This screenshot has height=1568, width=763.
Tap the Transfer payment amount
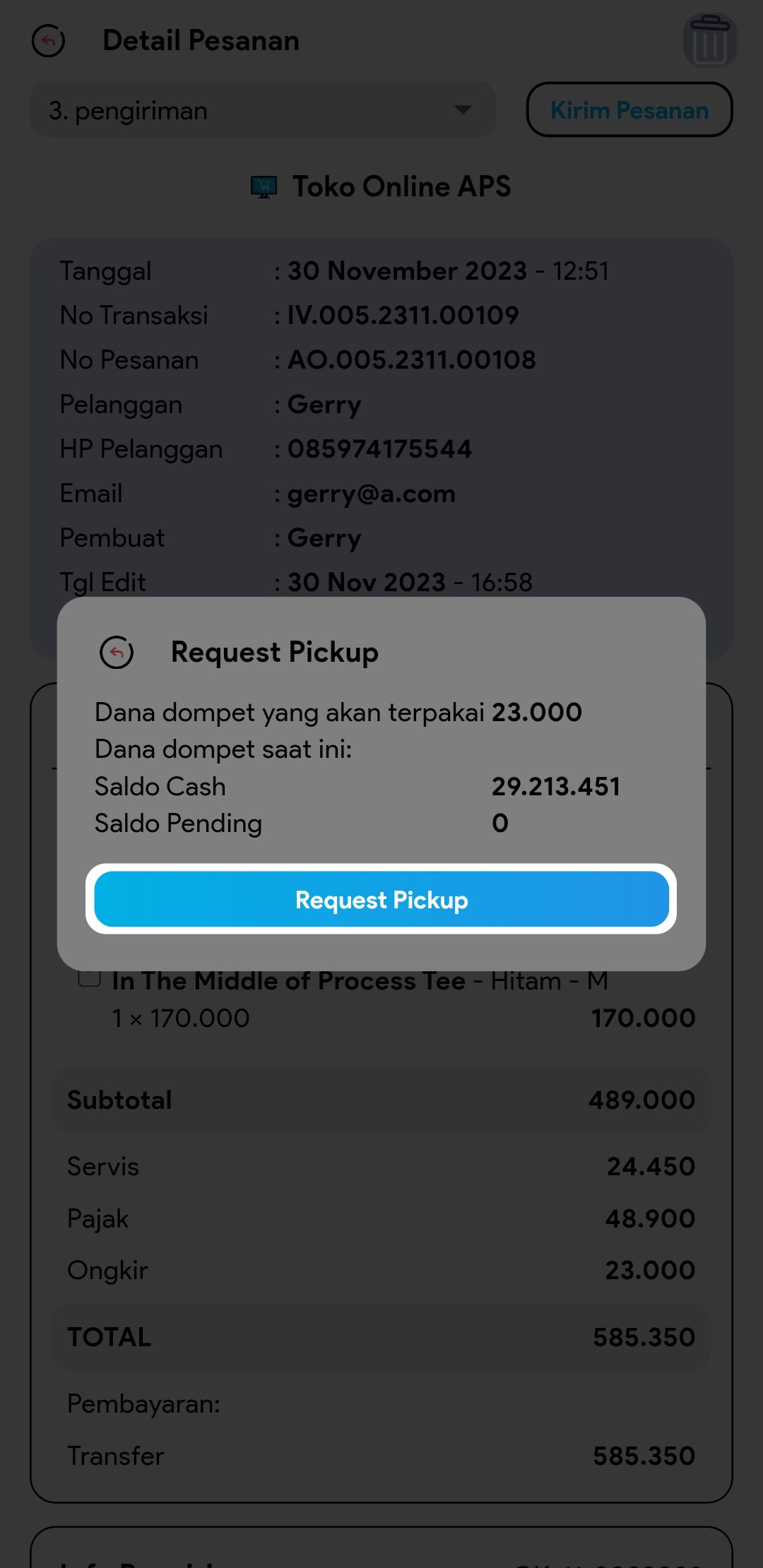click(x=644, y=1456)
